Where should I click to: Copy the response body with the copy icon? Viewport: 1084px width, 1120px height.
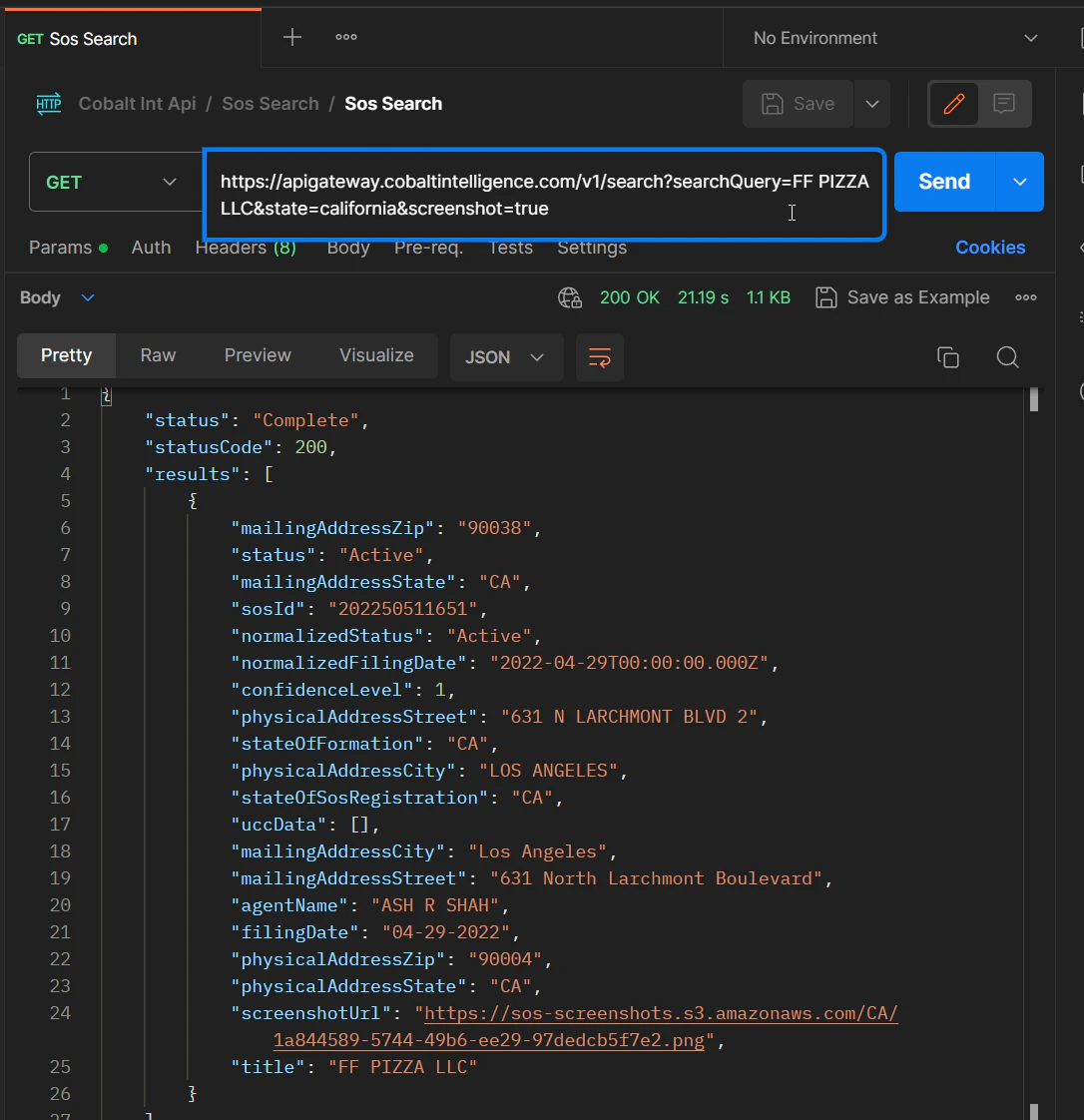pyautogui.click(x=947, y=356)
